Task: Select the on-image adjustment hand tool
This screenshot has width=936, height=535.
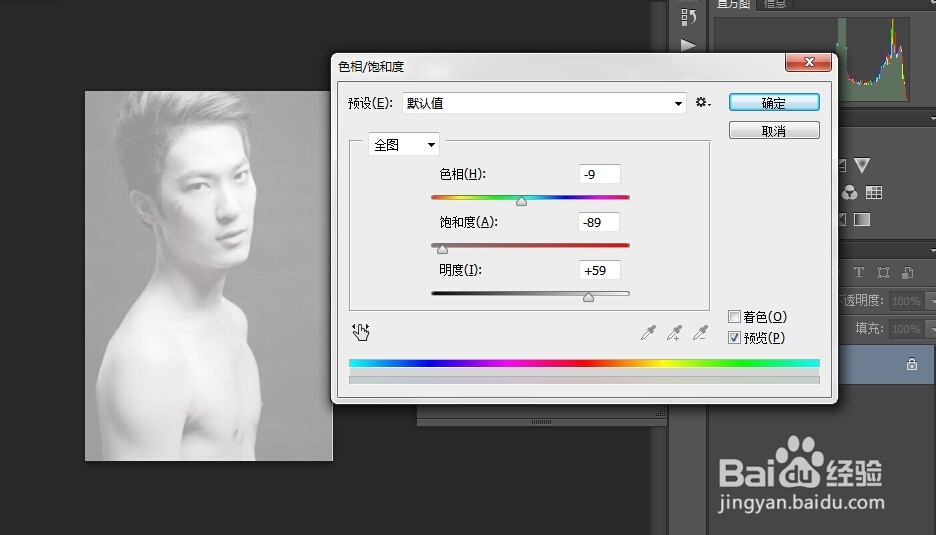Action: 361,332
